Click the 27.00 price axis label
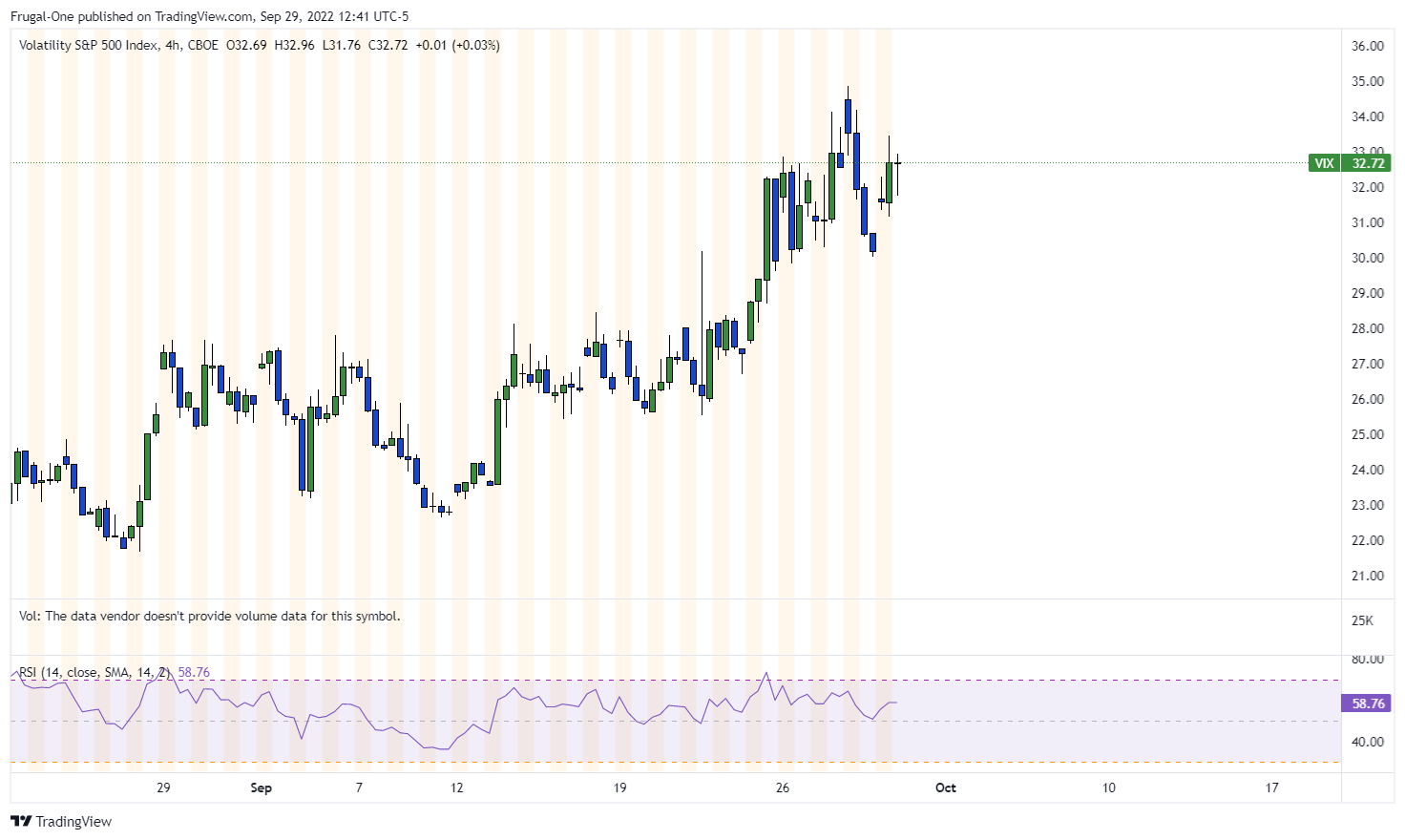This screenshot has width=1405, height=840. pyautogui.click(x=1368, y=364)
